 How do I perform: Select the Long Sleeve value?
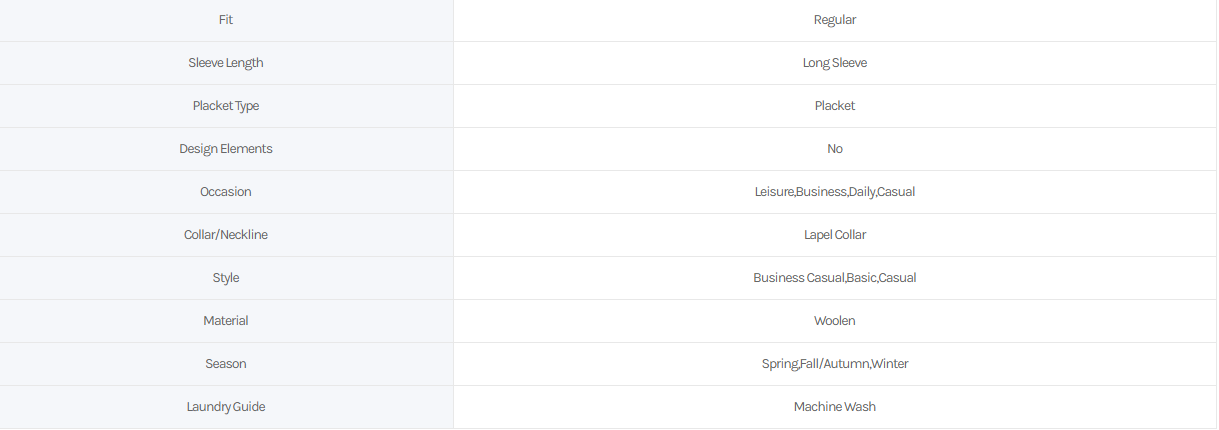point(835,63)
